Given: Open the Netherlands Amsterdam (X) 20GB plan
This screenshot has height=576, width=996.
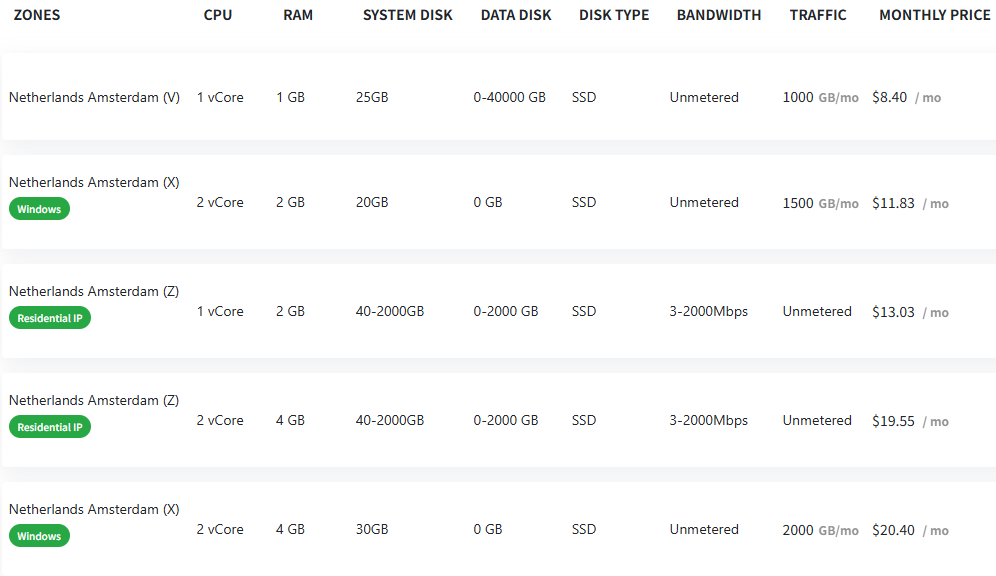Looking at the screenshot, I should (499, 202).
